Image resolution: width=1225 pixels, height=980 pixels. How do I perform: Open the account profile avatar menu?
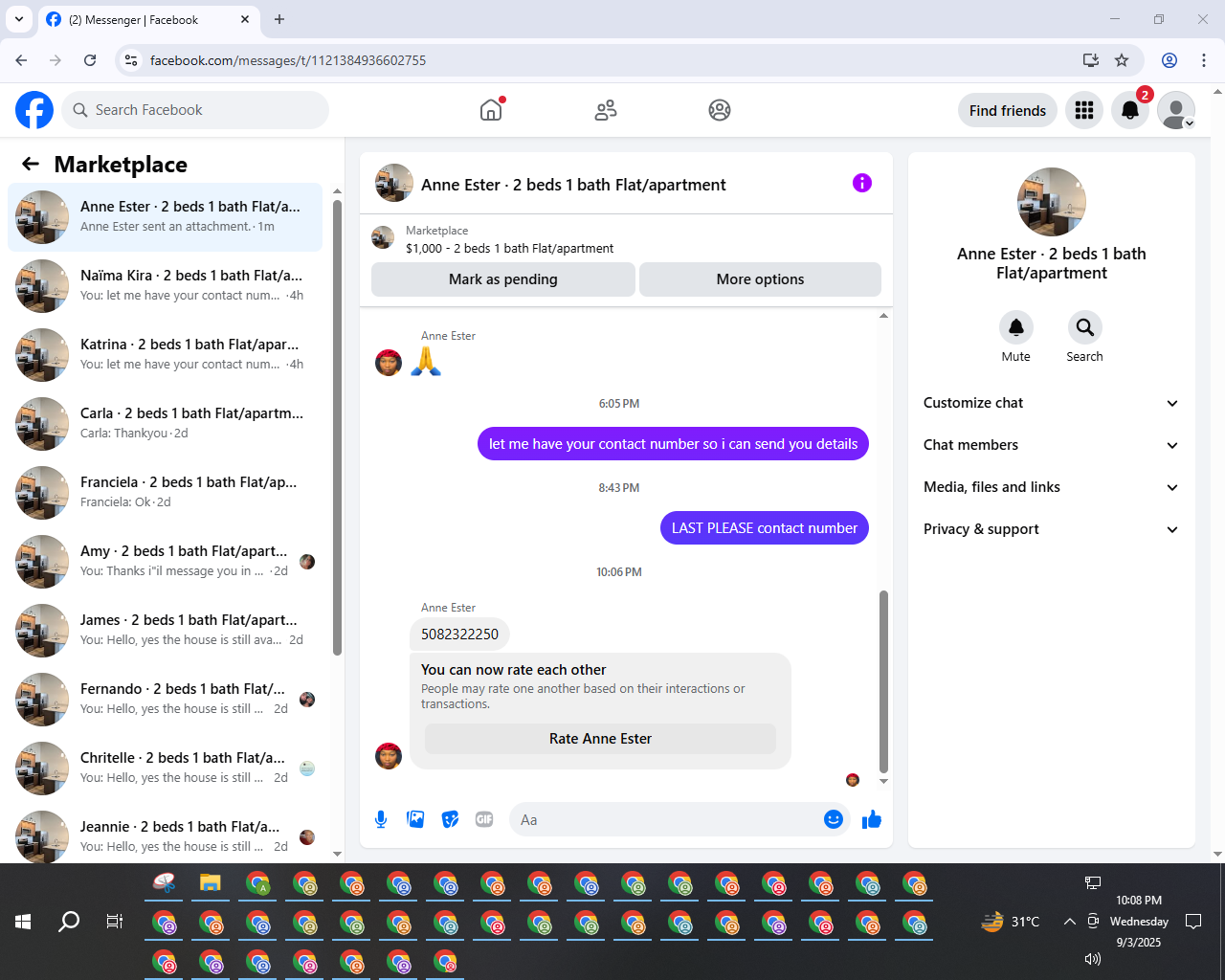point(1176,110)
